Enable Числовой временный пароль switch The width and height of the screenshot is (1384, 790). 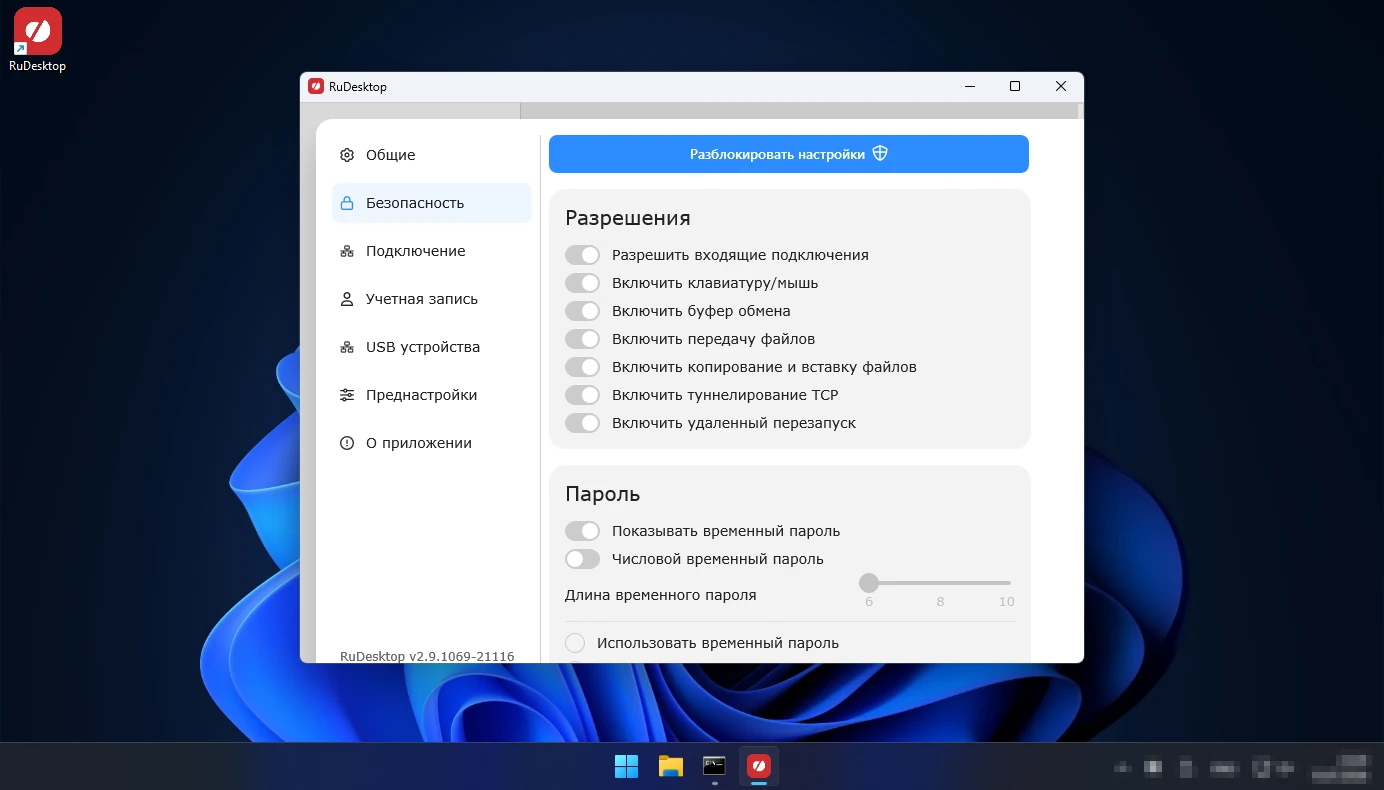point(582,559)
